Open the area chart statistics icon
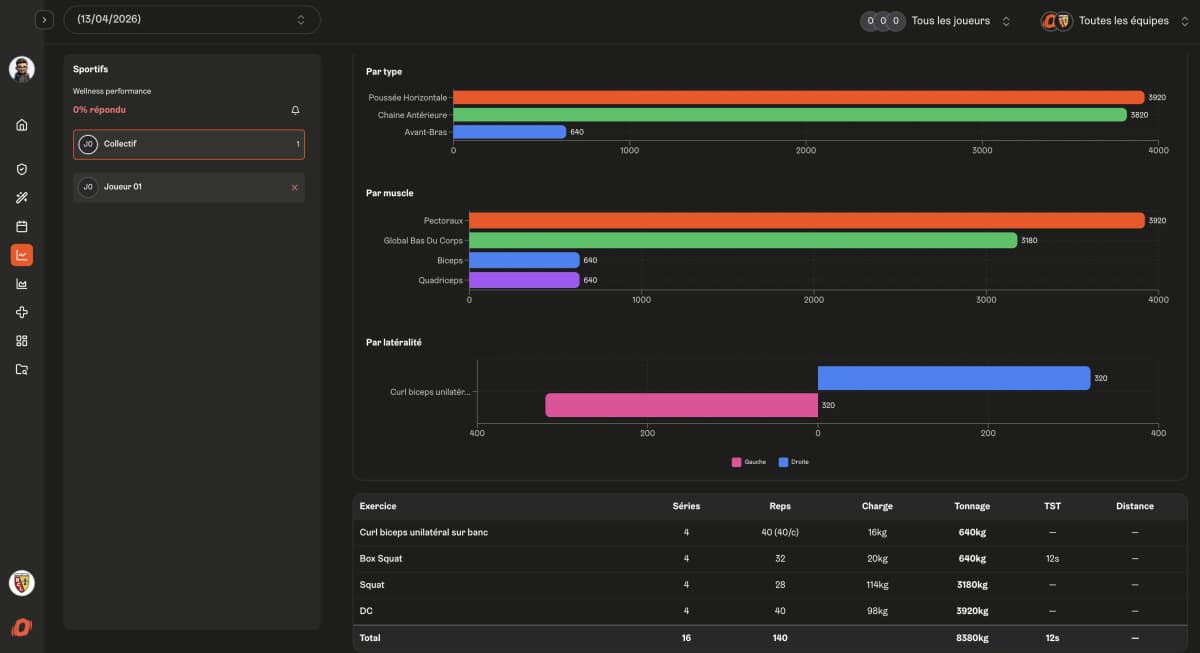1200x653 pixels. (x=20, y=283)
